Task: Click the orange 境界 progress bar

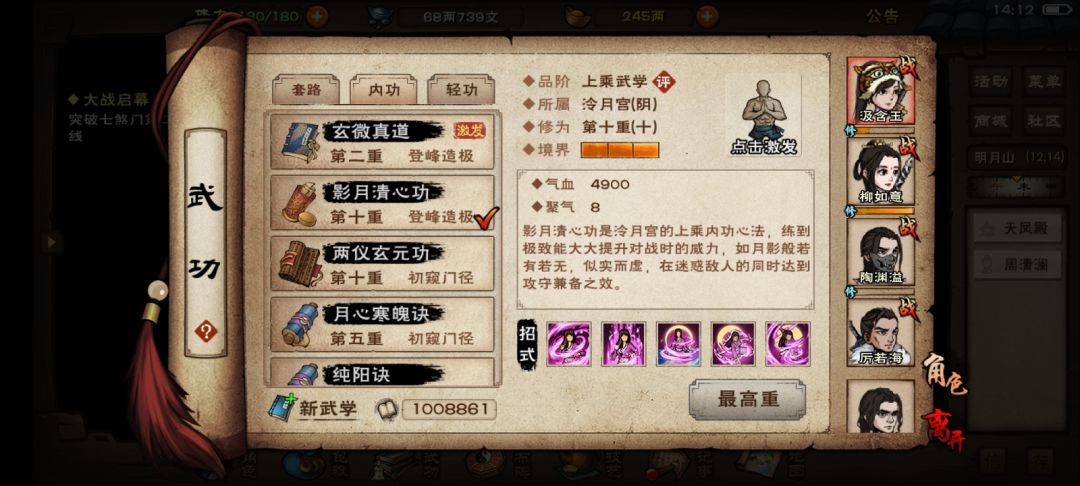Action: pos(620,149)
